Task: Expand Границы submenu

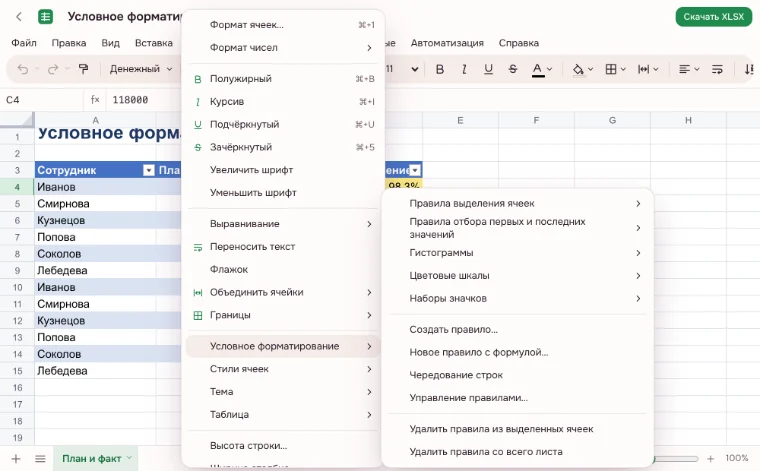Action: (x=283, y=314)
